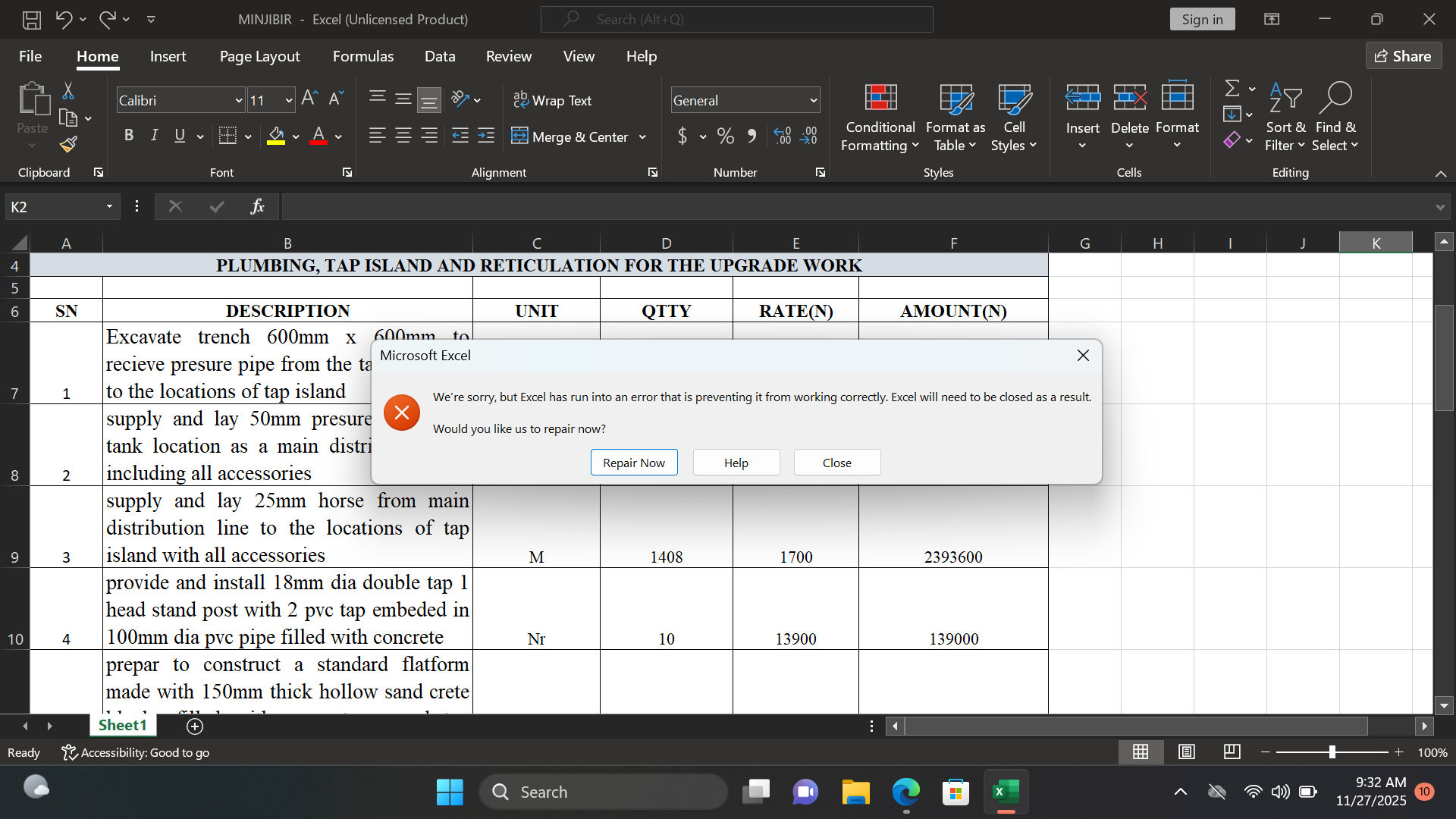This screenshot has height=819, width=1456.
Task: Toggle italic formatting
Action: (x=154, y=135)
